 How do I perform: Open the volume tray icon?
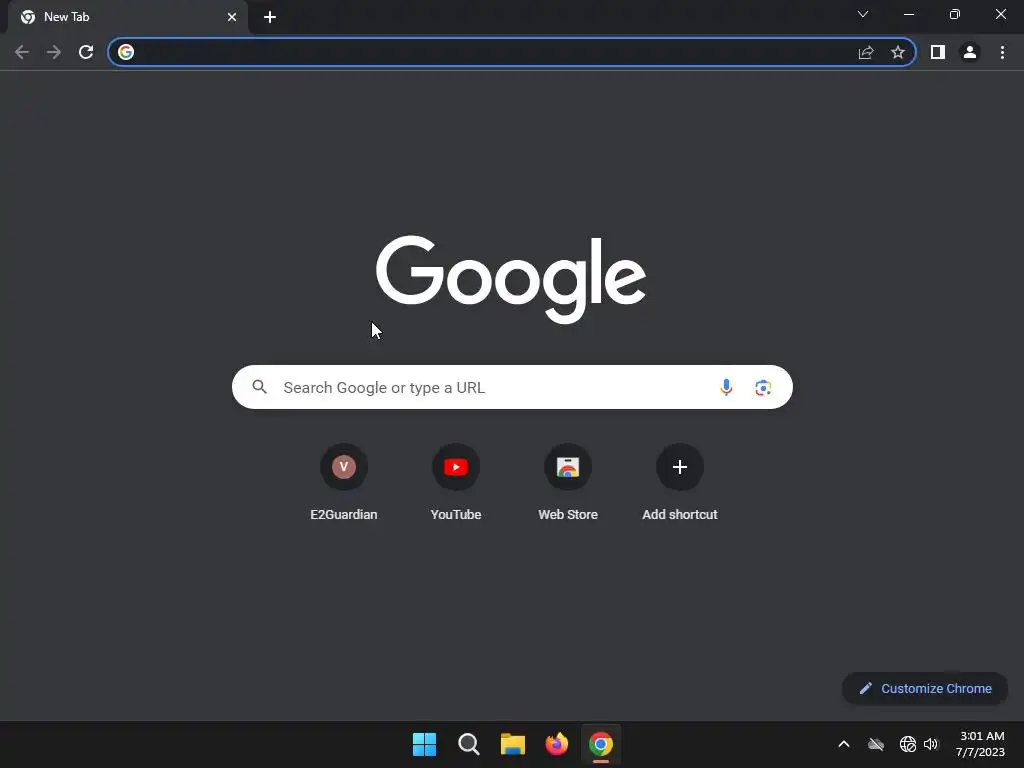931,744
